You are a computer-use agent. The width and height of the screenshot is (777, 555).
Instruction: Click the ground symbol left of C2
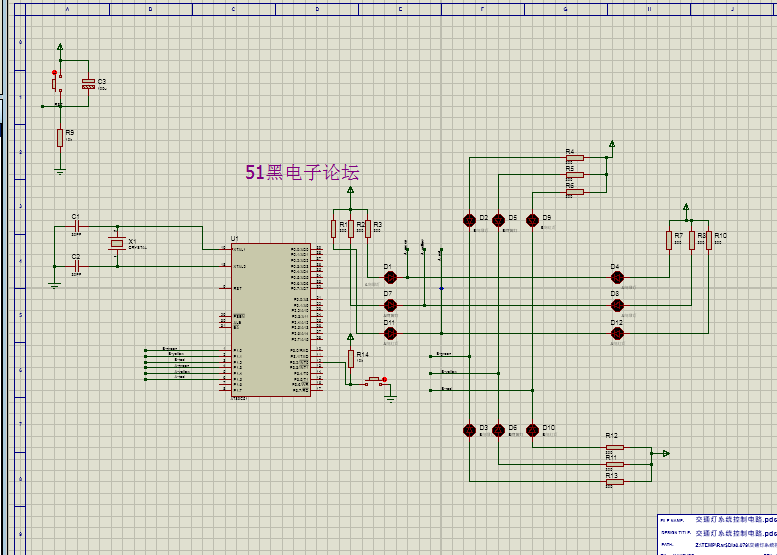55,285
